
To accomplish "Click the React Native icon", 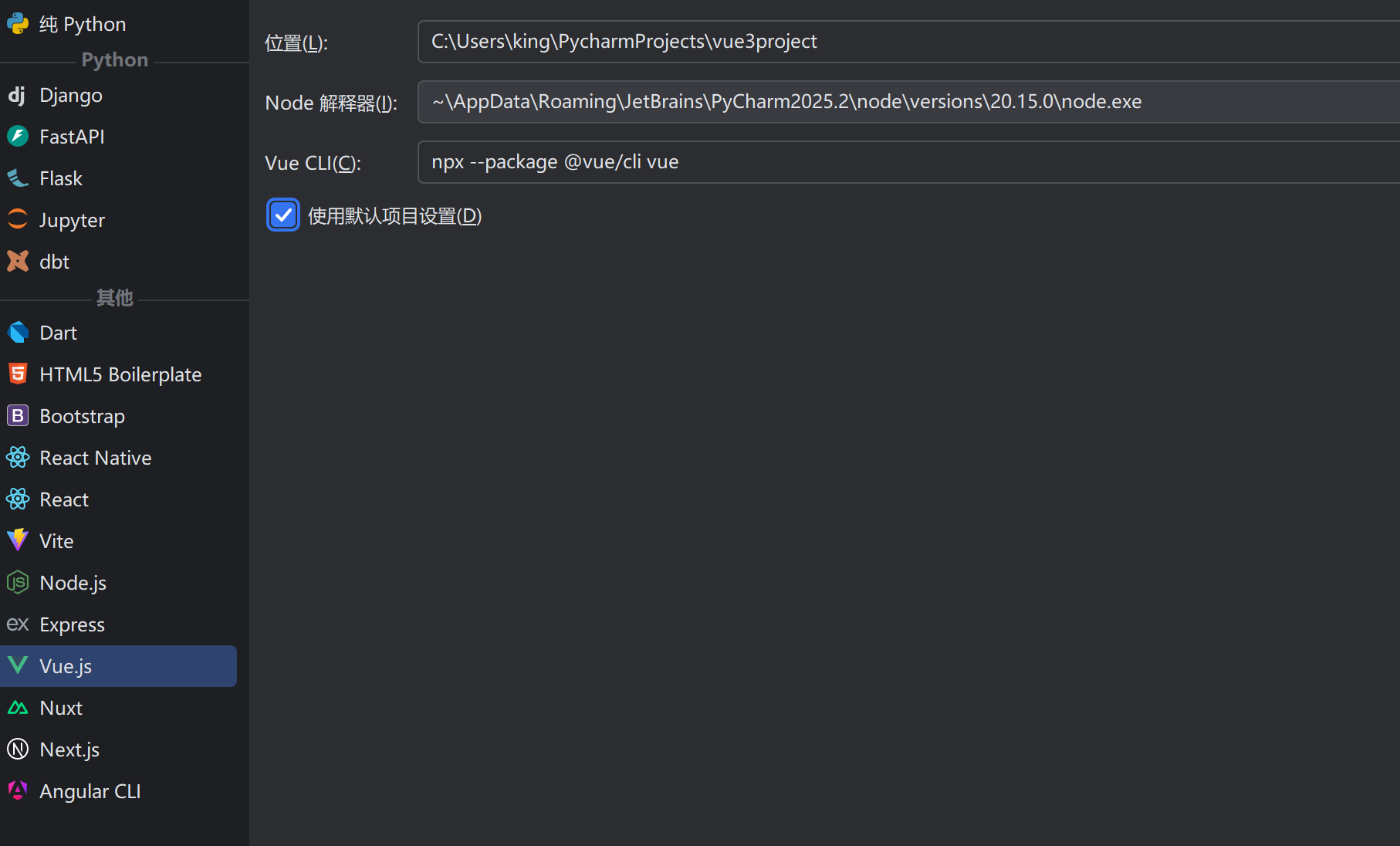I will click(18, 458).
